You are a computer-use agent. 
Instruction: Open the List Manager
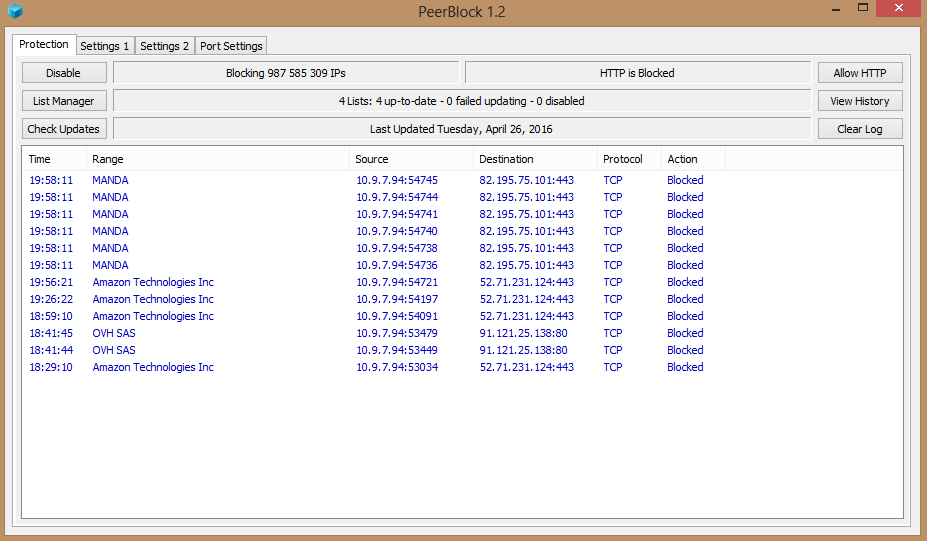click(64, 101)
